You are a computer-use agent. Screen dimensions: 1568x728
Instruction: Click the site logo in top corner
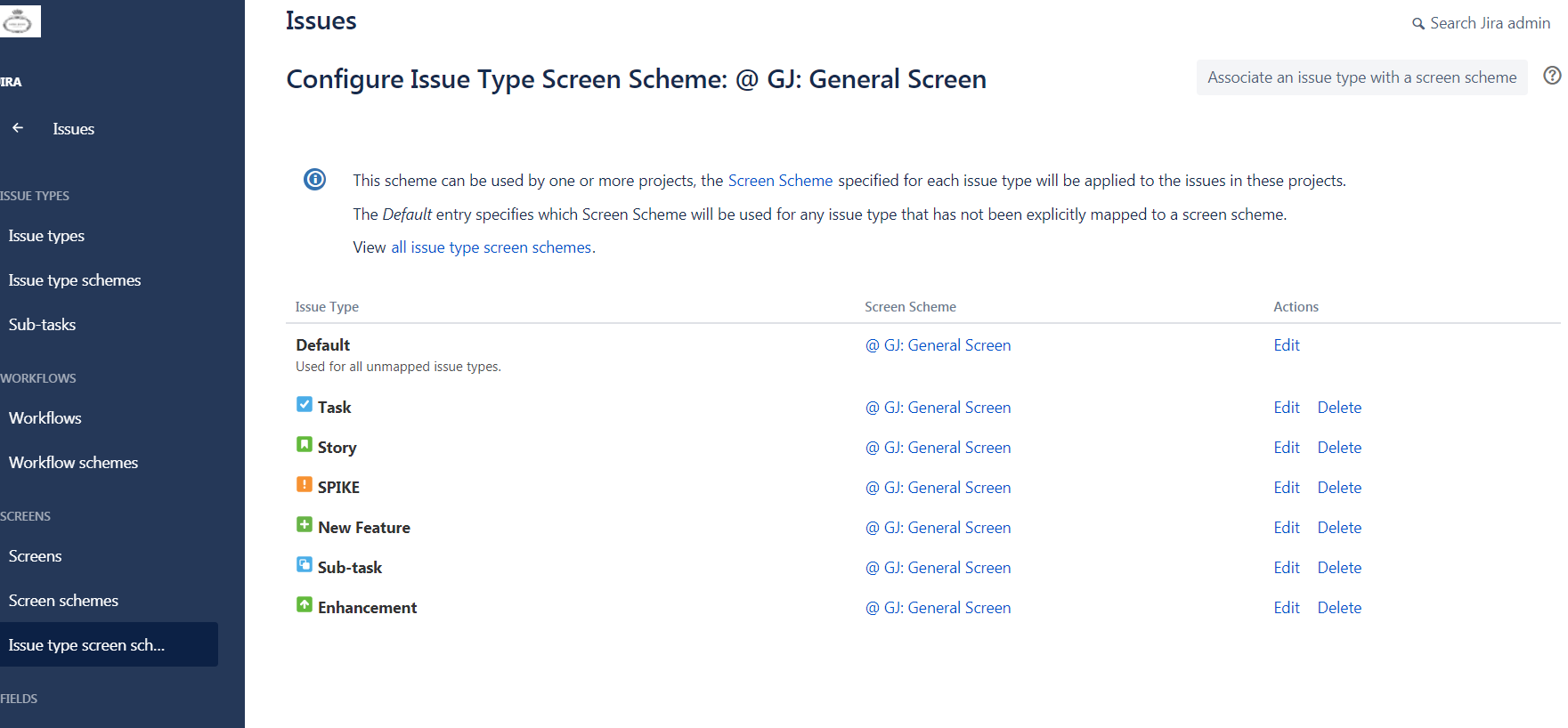point(19,21)
